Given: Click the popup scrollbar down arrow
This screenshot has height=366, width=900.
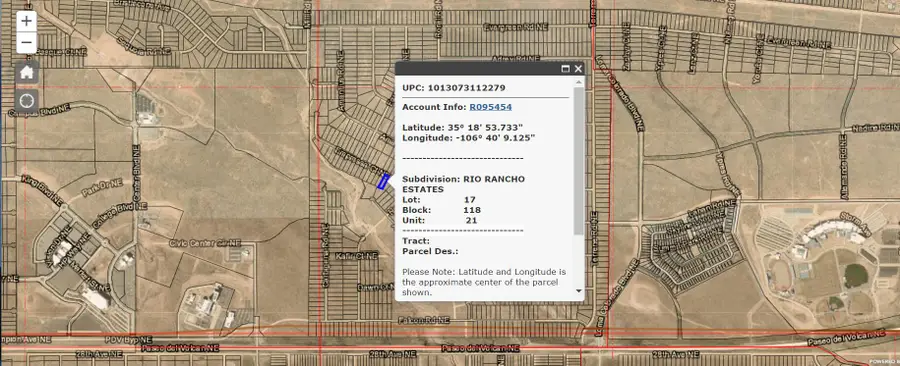Looking at the screenshot, I should pyautogui.click(x=578, y=291).
